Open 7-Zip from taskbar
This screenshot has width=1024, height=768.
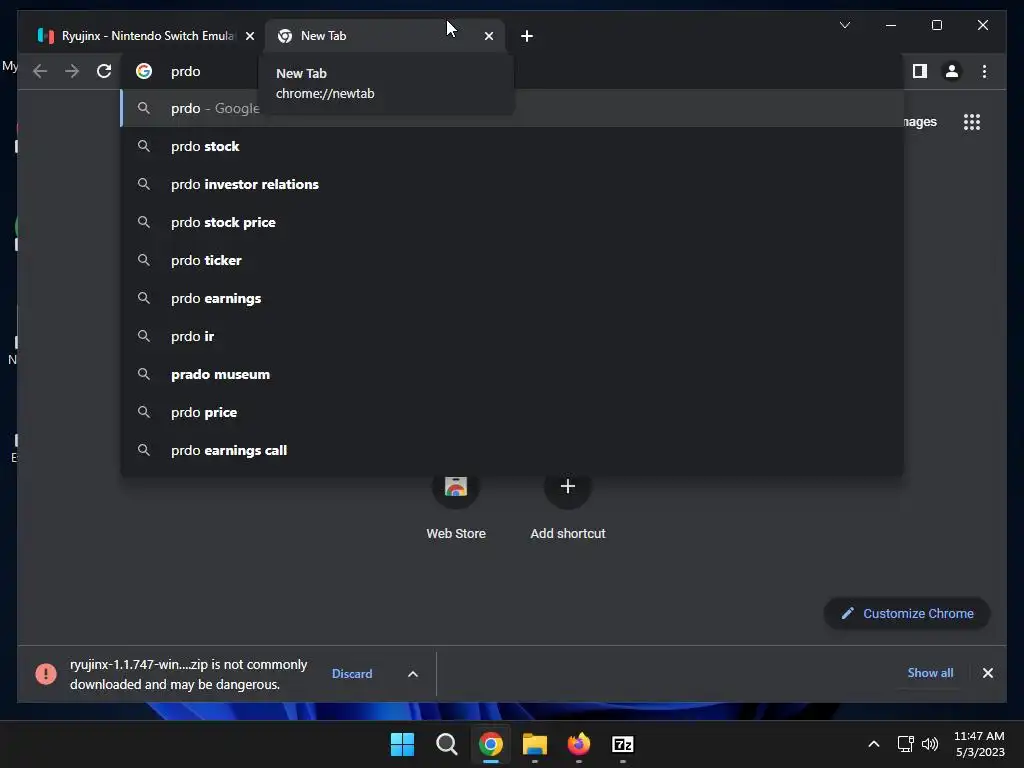623,744
